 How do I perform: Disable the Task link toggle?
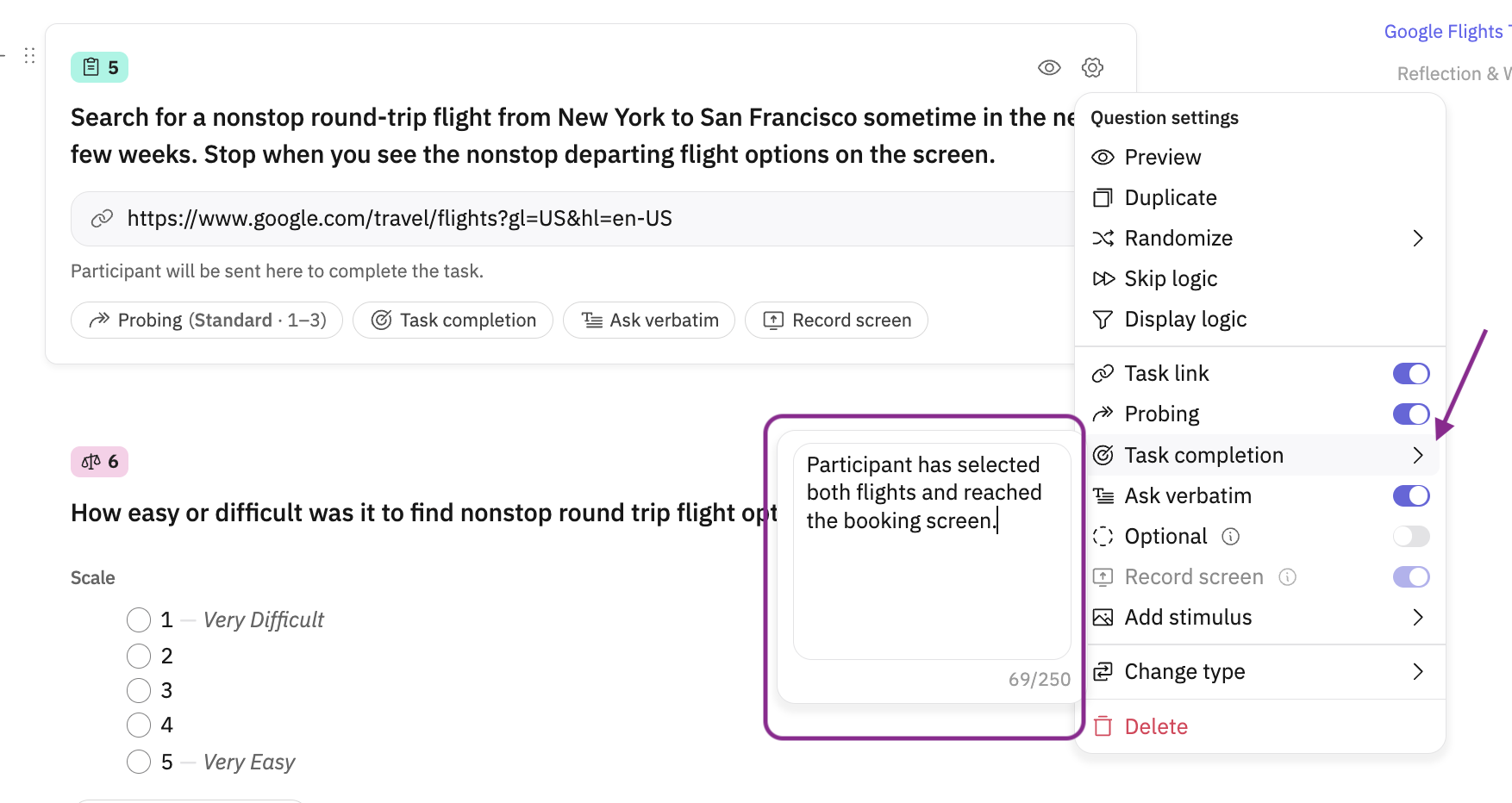pos(1411,373)
